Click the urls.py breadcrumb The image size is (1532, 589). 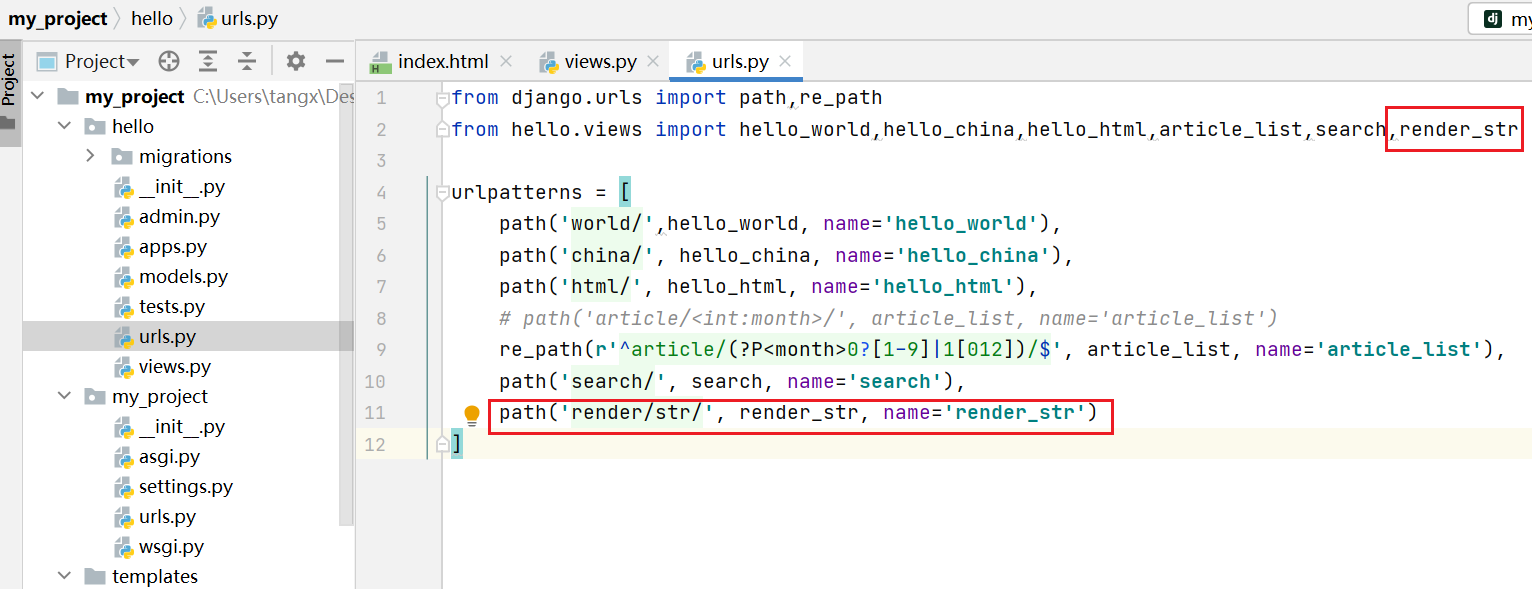(x=238, y=18)
